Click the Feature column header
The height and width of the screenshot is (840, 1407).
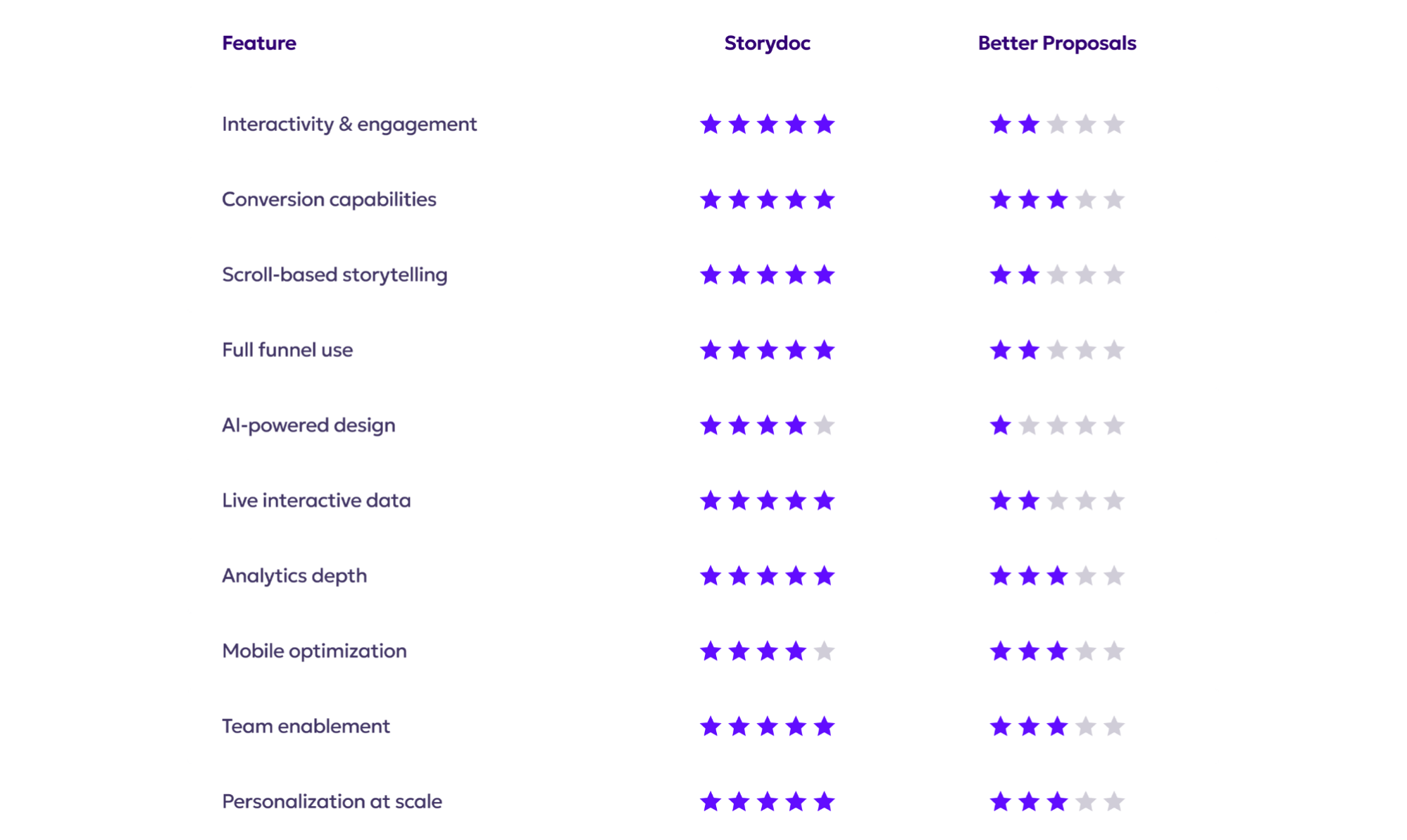(x=258, y=43)
